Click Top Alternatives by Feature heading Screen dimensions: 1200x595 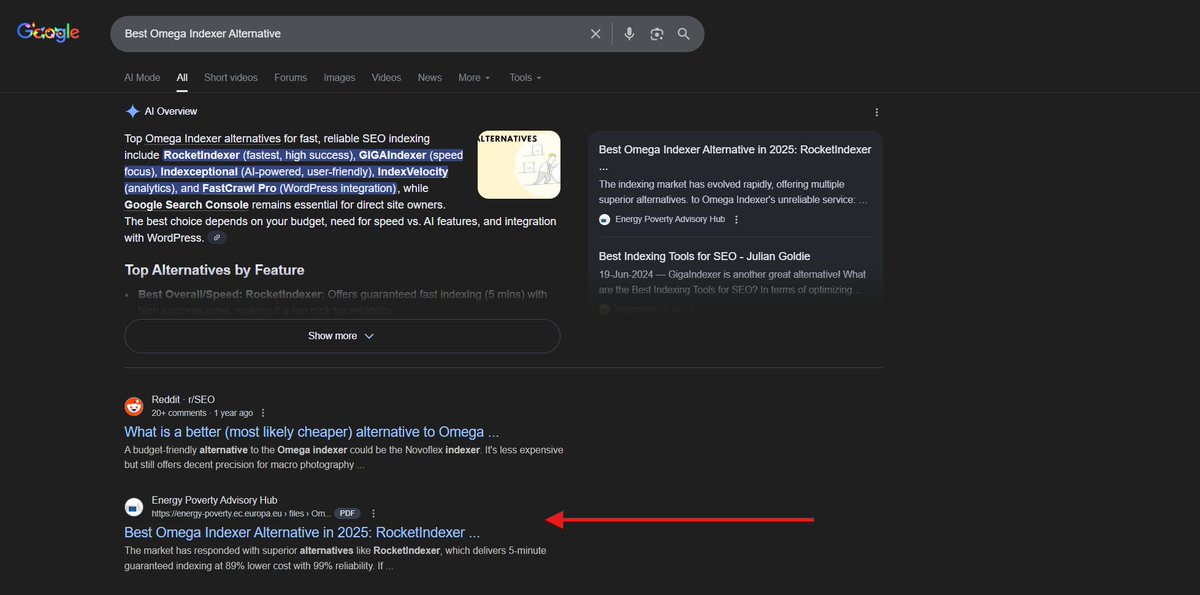(214, 270)
